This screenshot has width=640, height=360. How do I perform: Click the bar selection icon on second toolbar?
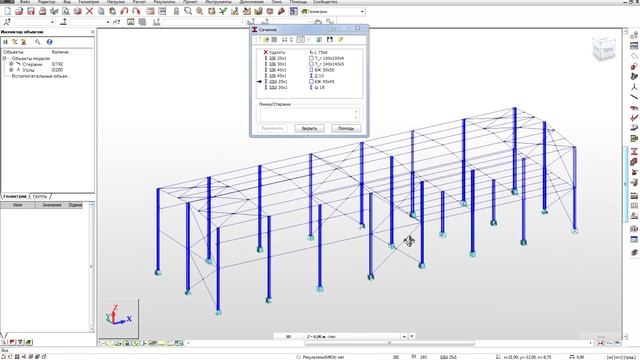pyautogui.click(x=63, y=22)
